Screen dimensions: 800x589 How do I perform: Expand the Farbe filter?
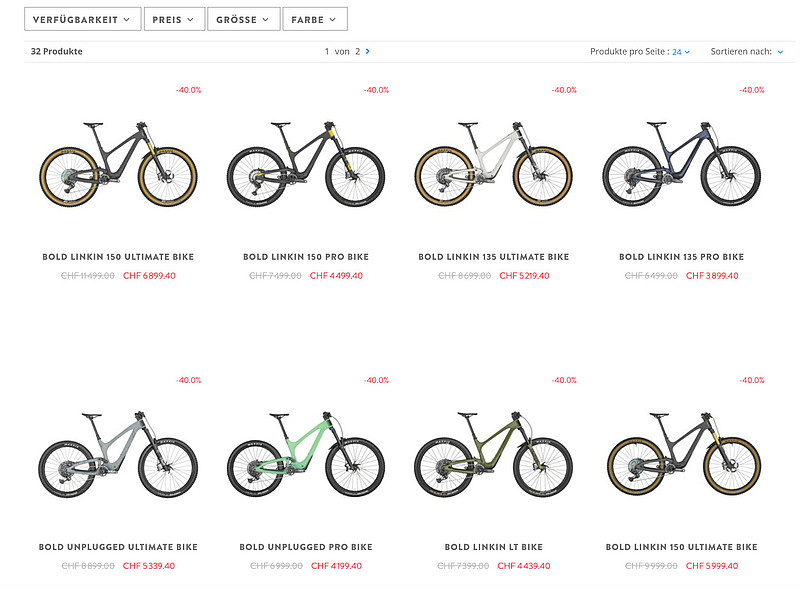(x=314, y=19)
